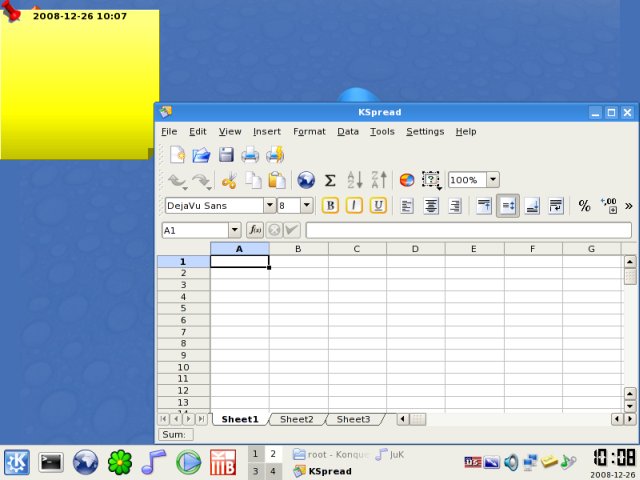
Task: Click the Print icon in toolbar
Action: click(x=250, y=154)
